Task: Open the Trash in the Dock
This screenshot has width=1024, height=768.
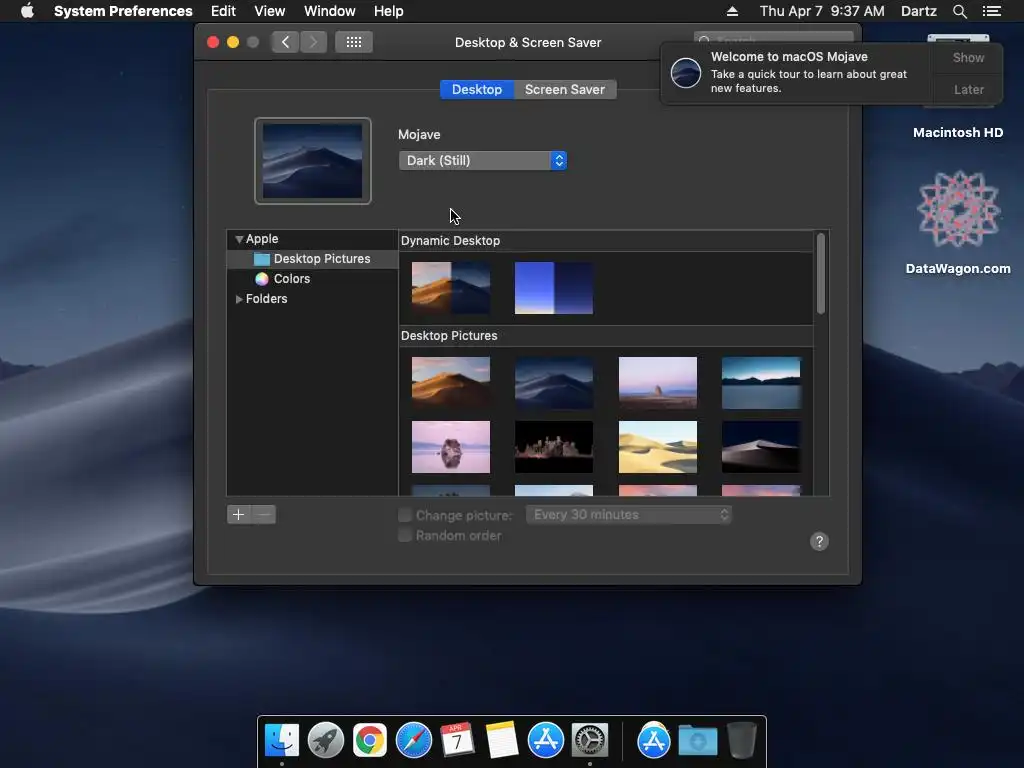Action: (742, 740)
